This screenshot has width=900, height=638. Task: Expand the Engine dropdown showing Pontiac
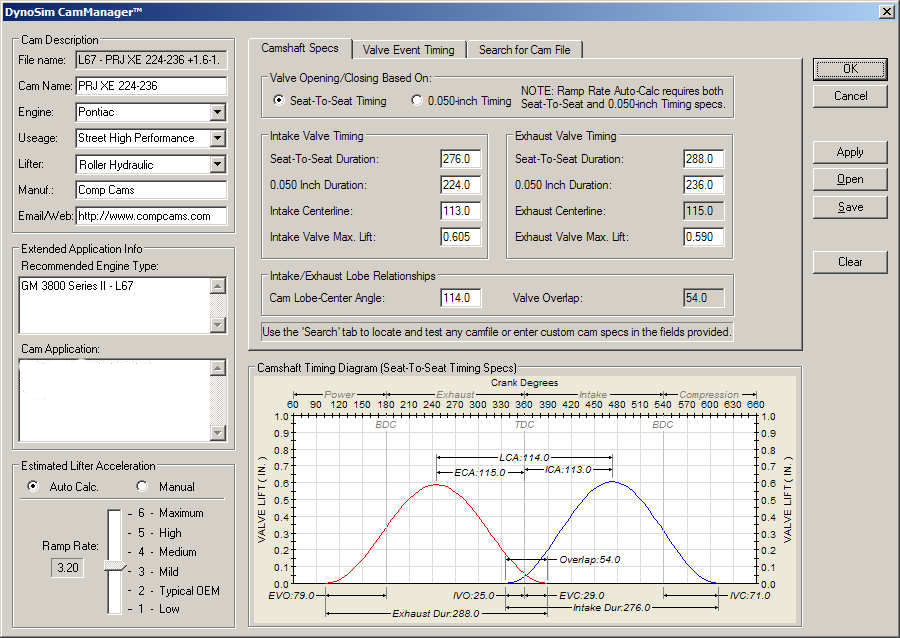click(x=217, y=113)
